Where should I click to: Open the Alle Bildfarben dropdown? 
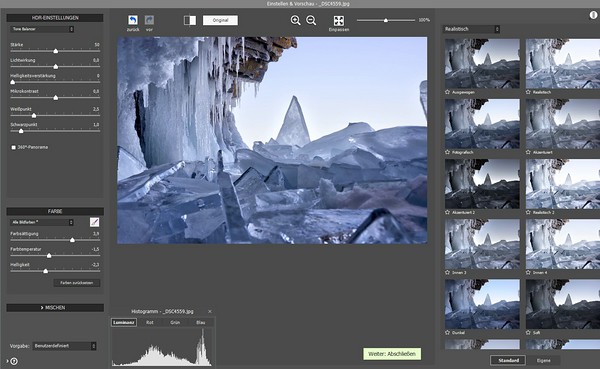tap(42, 222)
